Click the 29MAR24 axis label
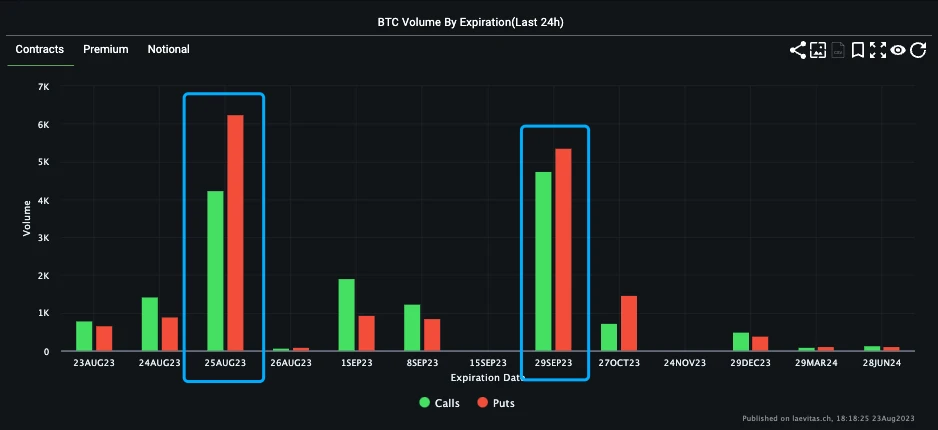This screenshot has height=430, width=938. [816, 363]
